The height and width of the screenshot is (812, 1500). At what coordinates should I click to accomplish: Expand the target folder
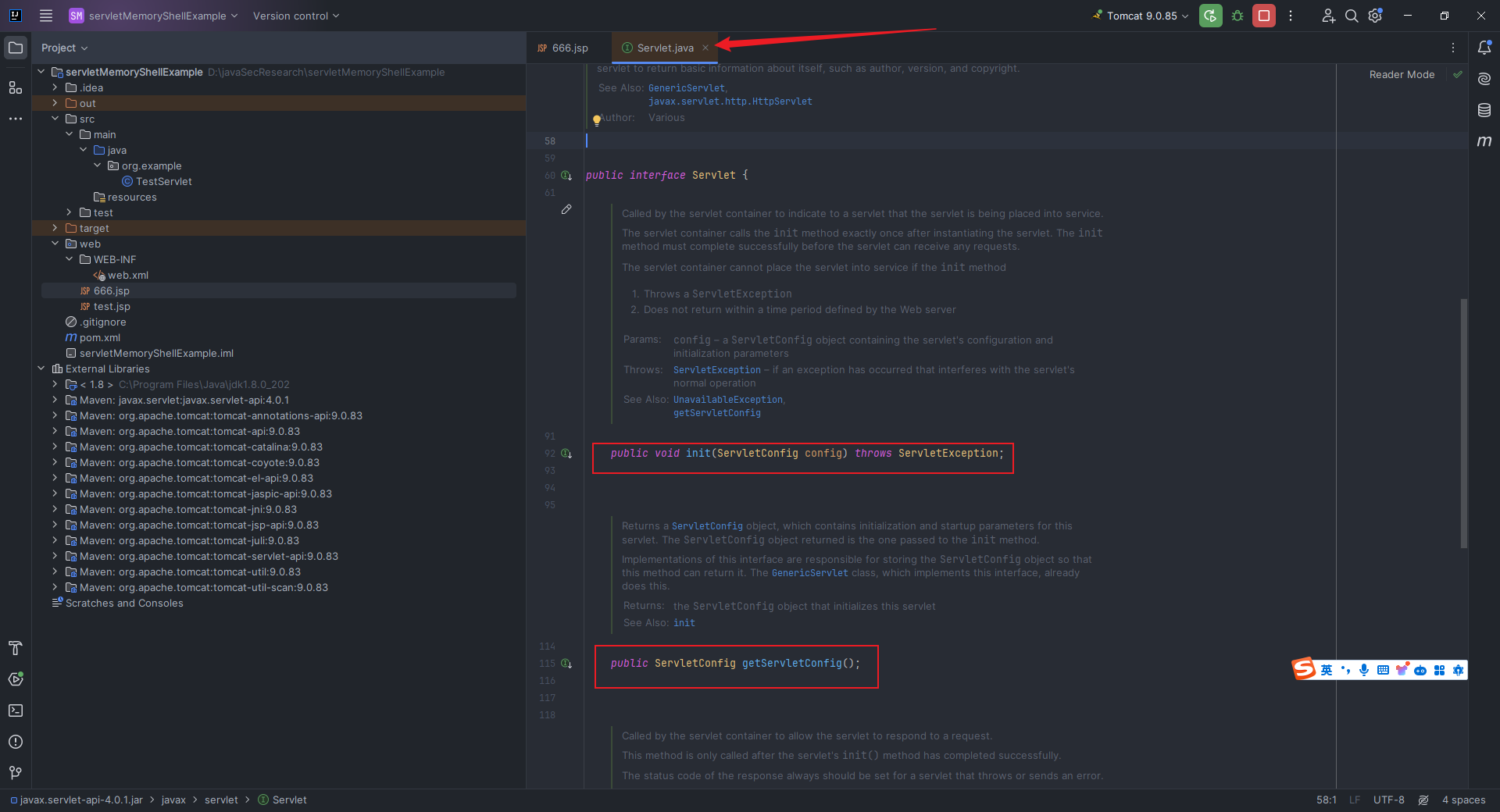pos(55,228)
